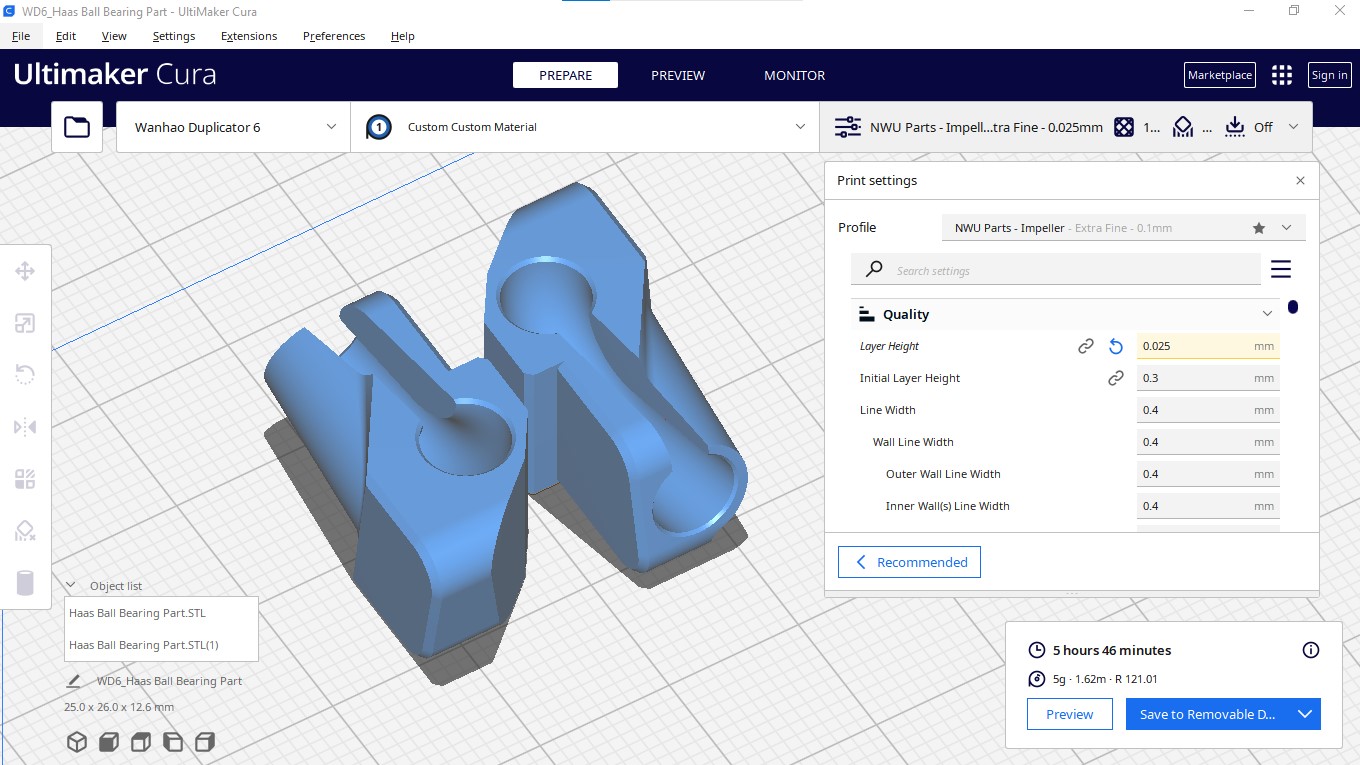1360x765 pixels.
Task: Expand the print settings summary dropdown
Action: (x=1293, y=127)
